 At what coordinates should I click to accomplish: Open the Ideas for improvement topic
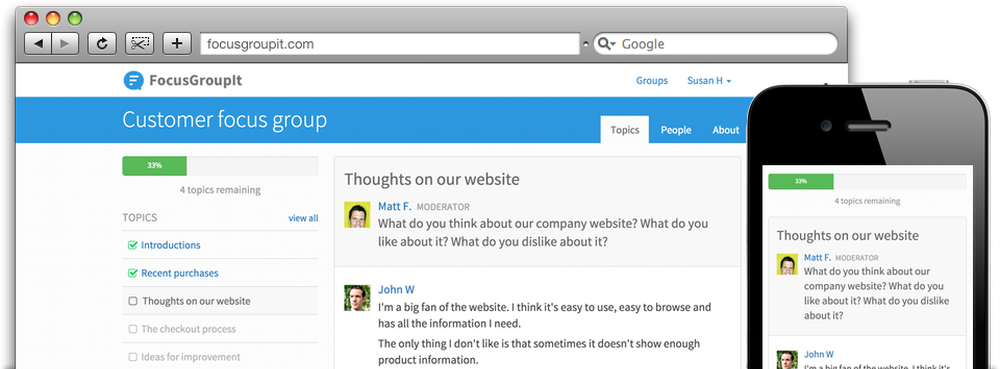tap(191, 357)
